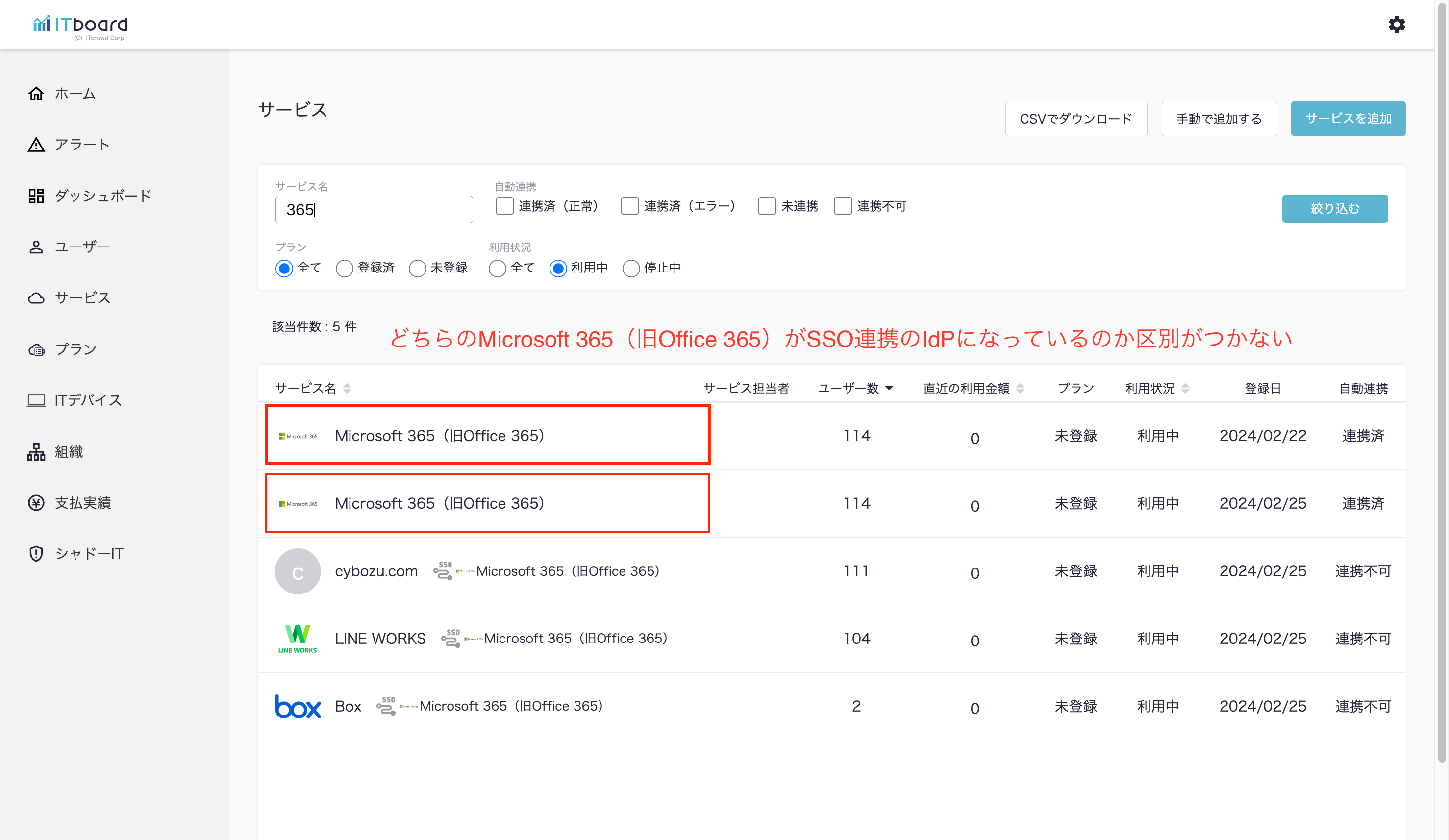The width and height of the screenshot is (1449, 840).
Task: Click the サービス名 search input field
Action: click(374, 209)
